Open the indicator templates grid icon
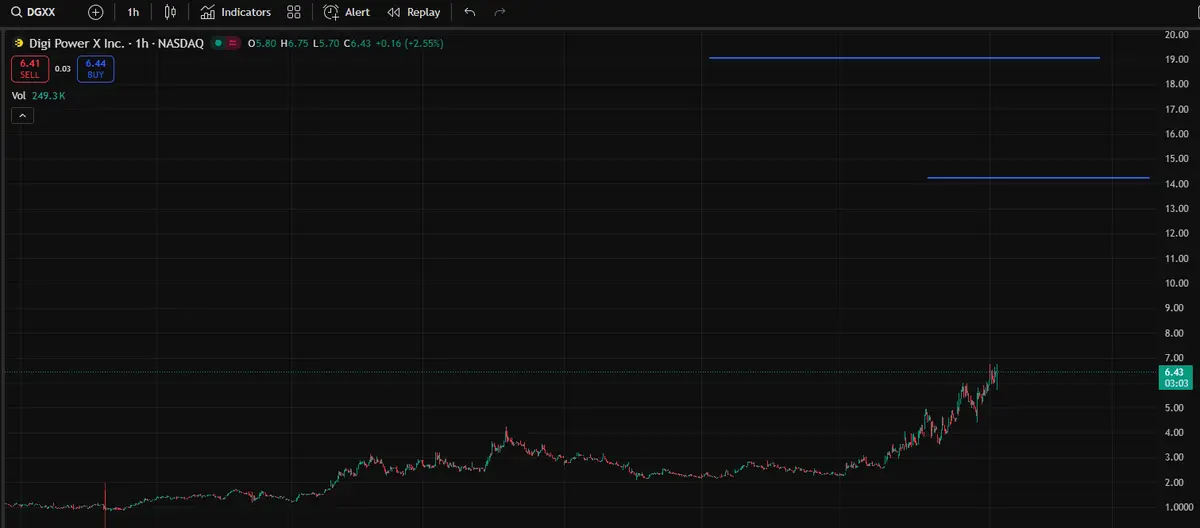Screen dimensions: 1200x528 click(x=293, y=12)
